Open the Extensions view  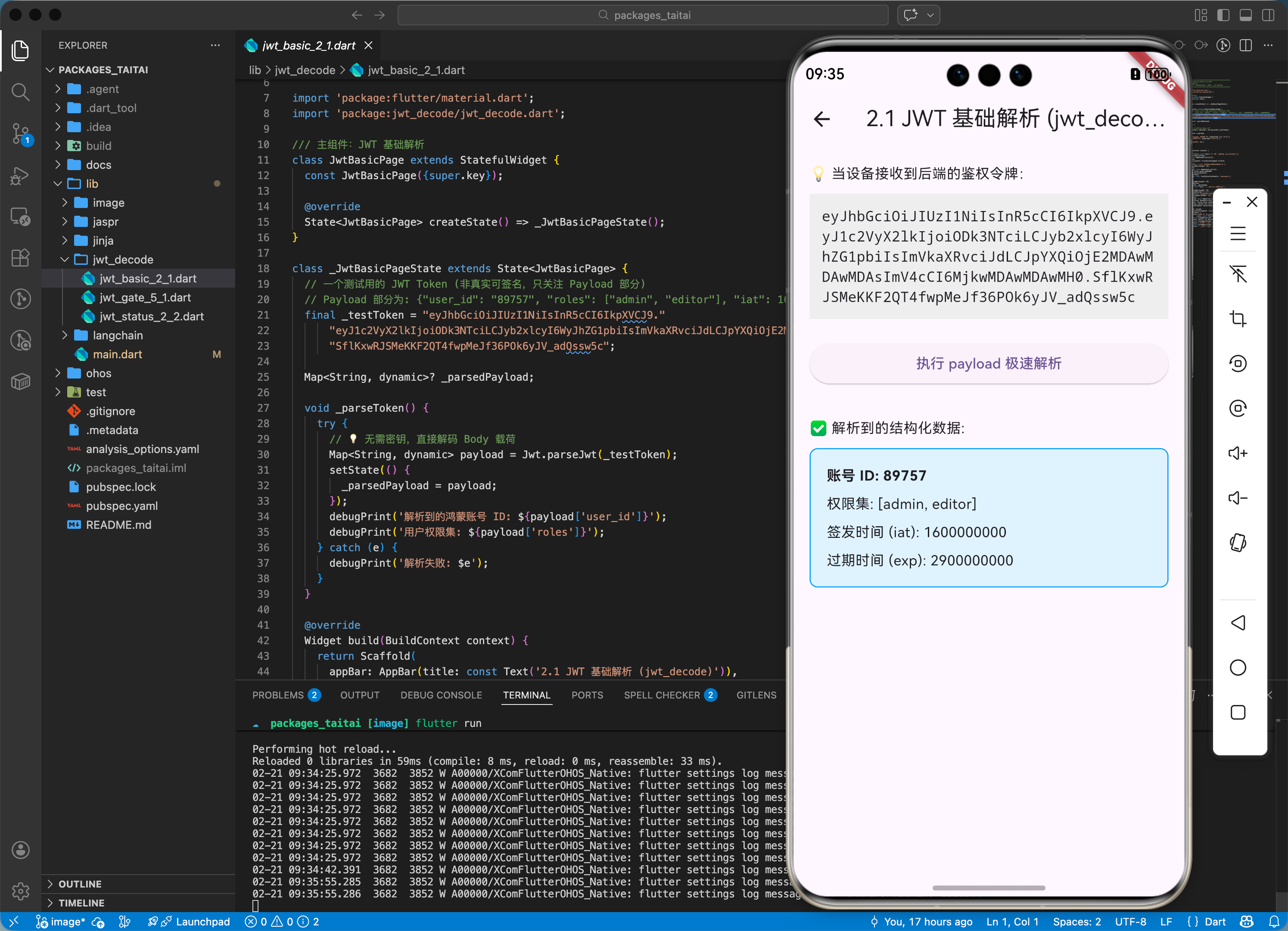(x=20, y=257)
